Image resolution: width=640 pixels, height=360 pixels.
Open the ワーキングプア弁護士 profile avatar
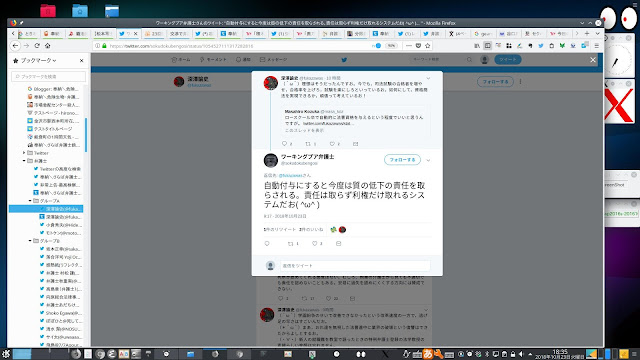(x=271, y=160)
